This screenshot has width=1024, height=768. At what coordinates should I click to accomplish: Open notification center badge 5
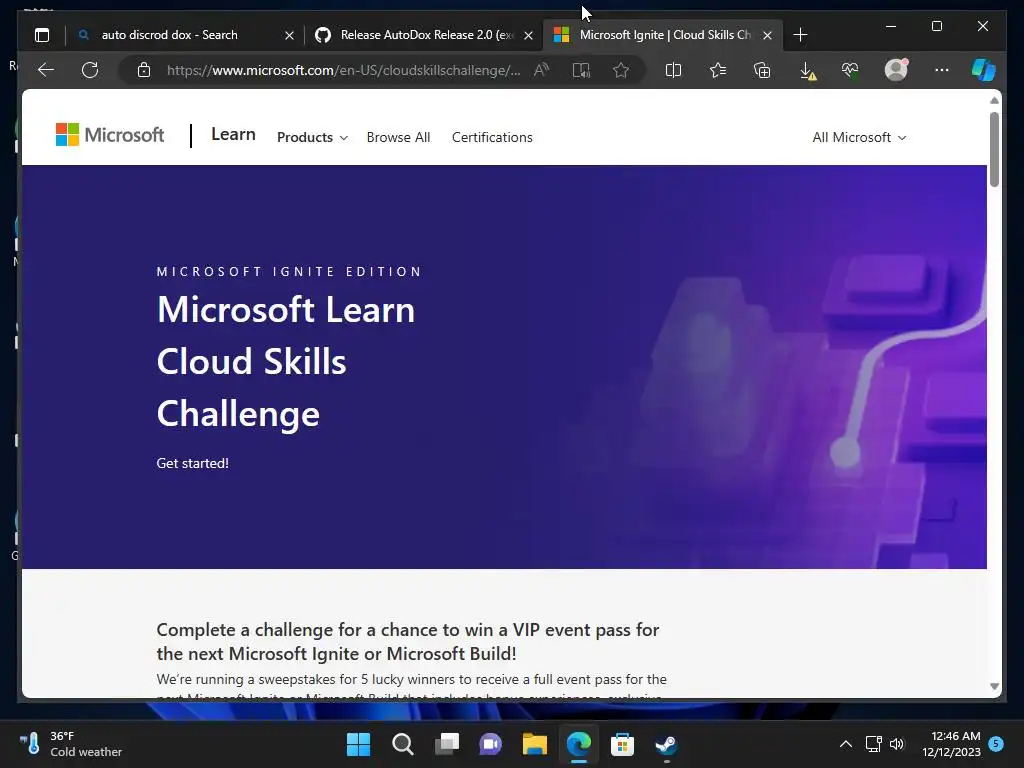[996, 744]
